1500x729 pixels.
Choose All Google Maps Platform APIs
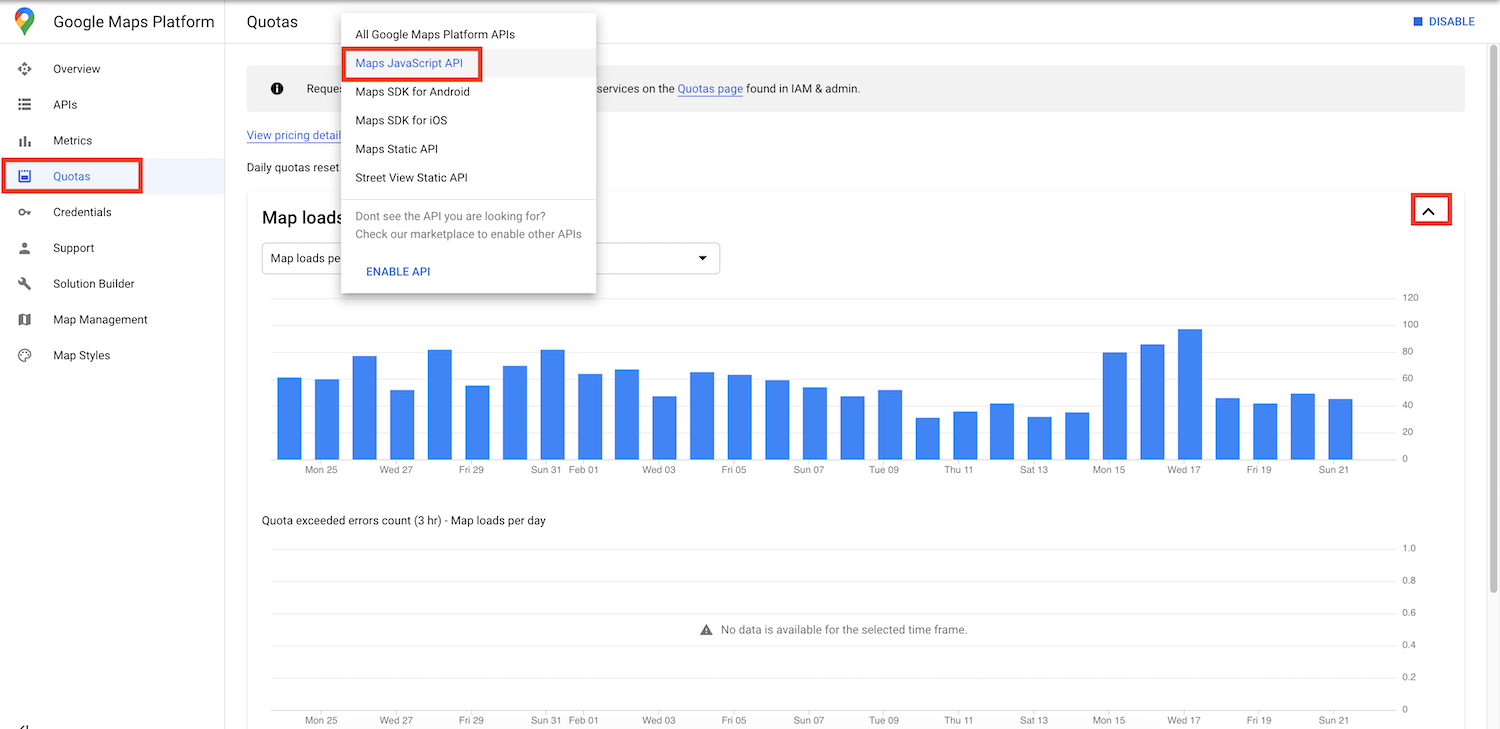pos(436,33)
